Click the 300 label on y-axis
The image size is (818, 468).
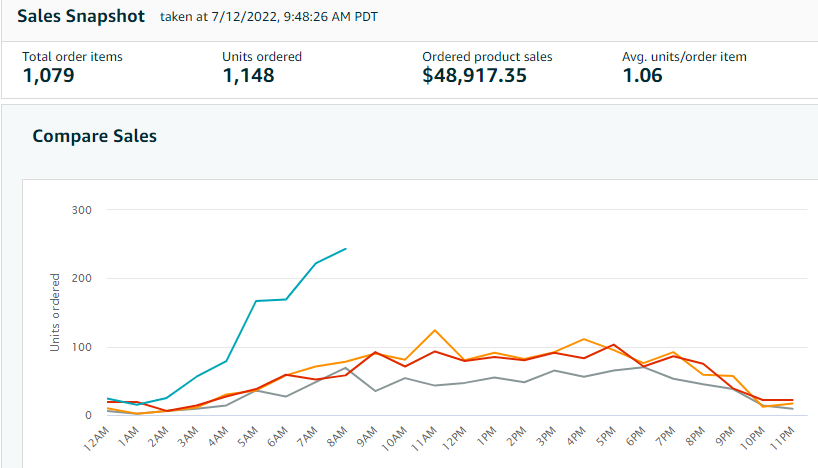pos(80,210)
